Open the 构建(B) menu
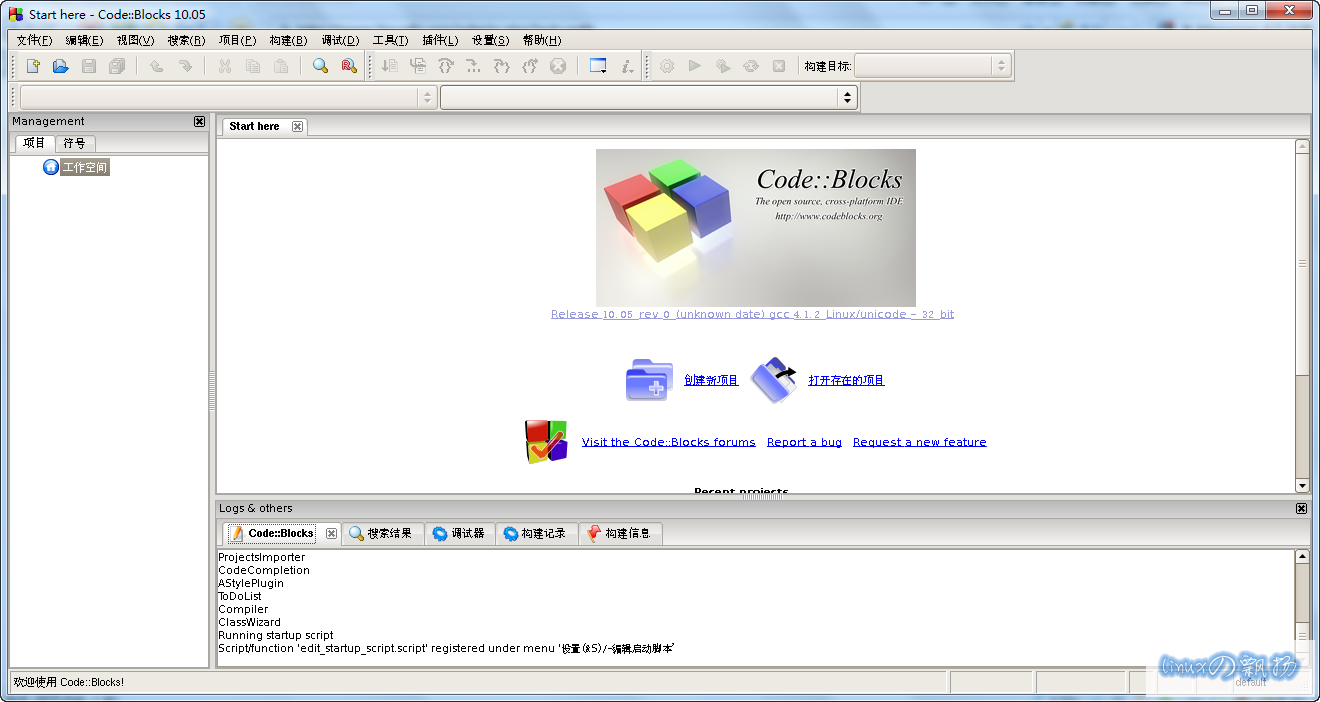Viewport: 1320px width, 702px height. pos(288,40)
